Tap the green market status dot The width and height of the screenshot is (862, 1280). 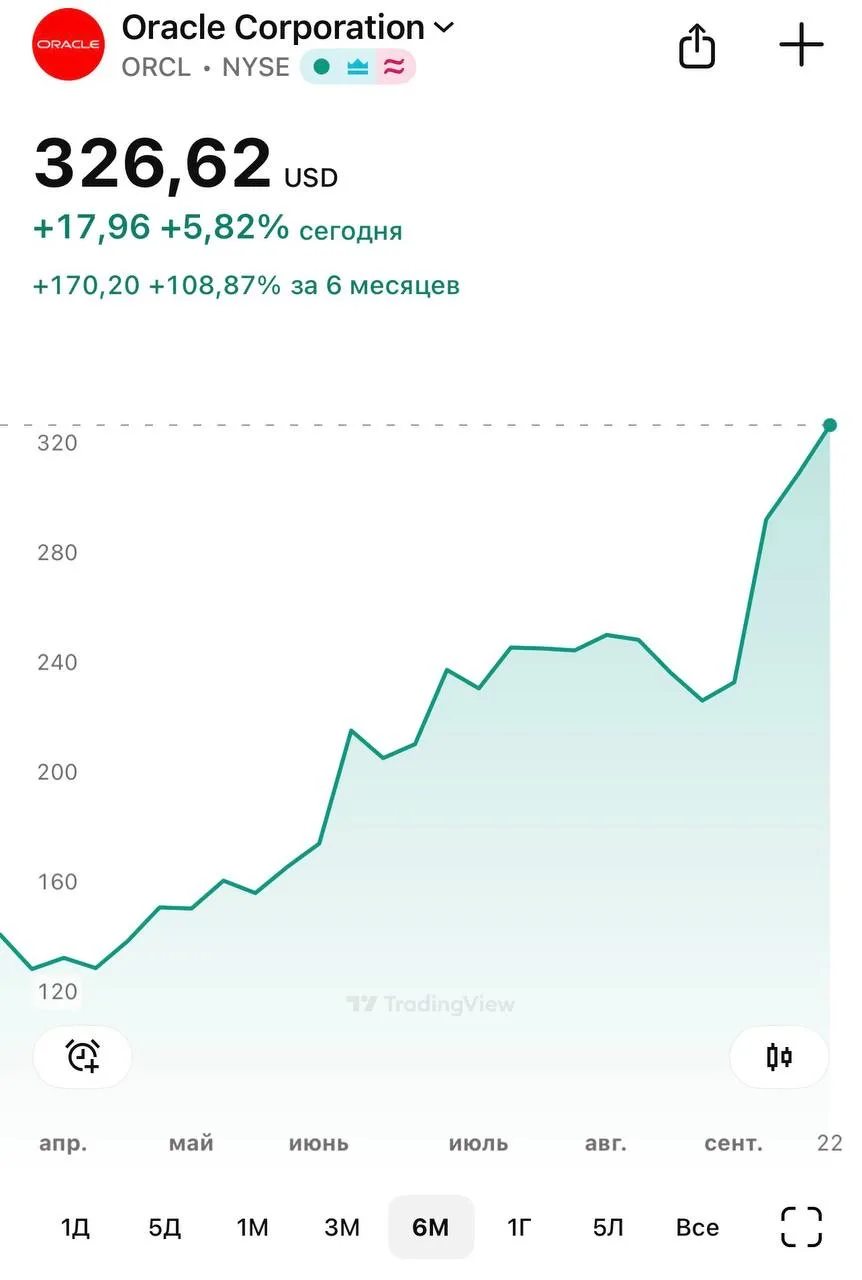[321, 67]
